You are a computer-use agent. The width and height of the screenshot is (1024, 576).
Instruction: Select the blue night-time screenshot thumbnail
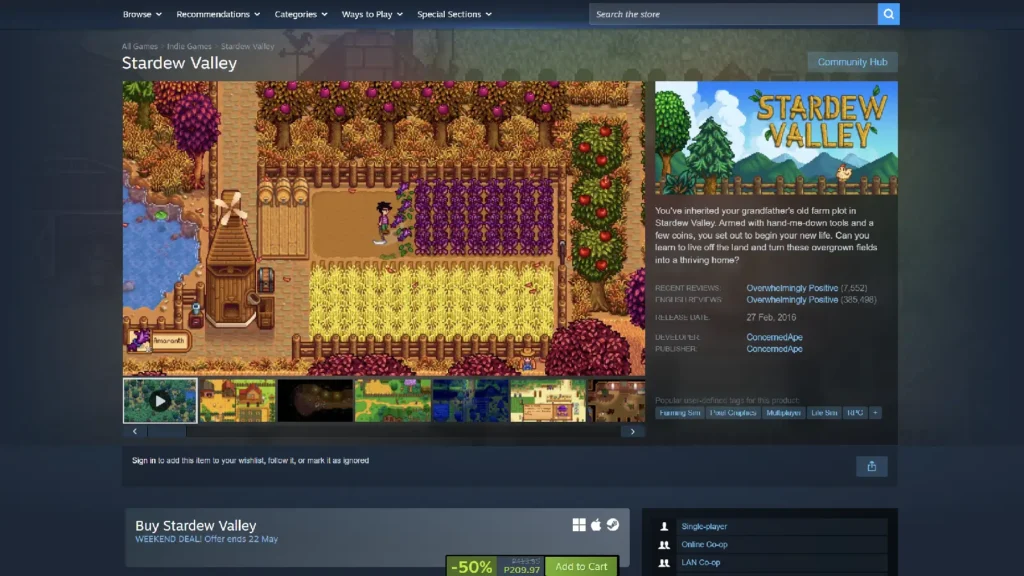470,400
